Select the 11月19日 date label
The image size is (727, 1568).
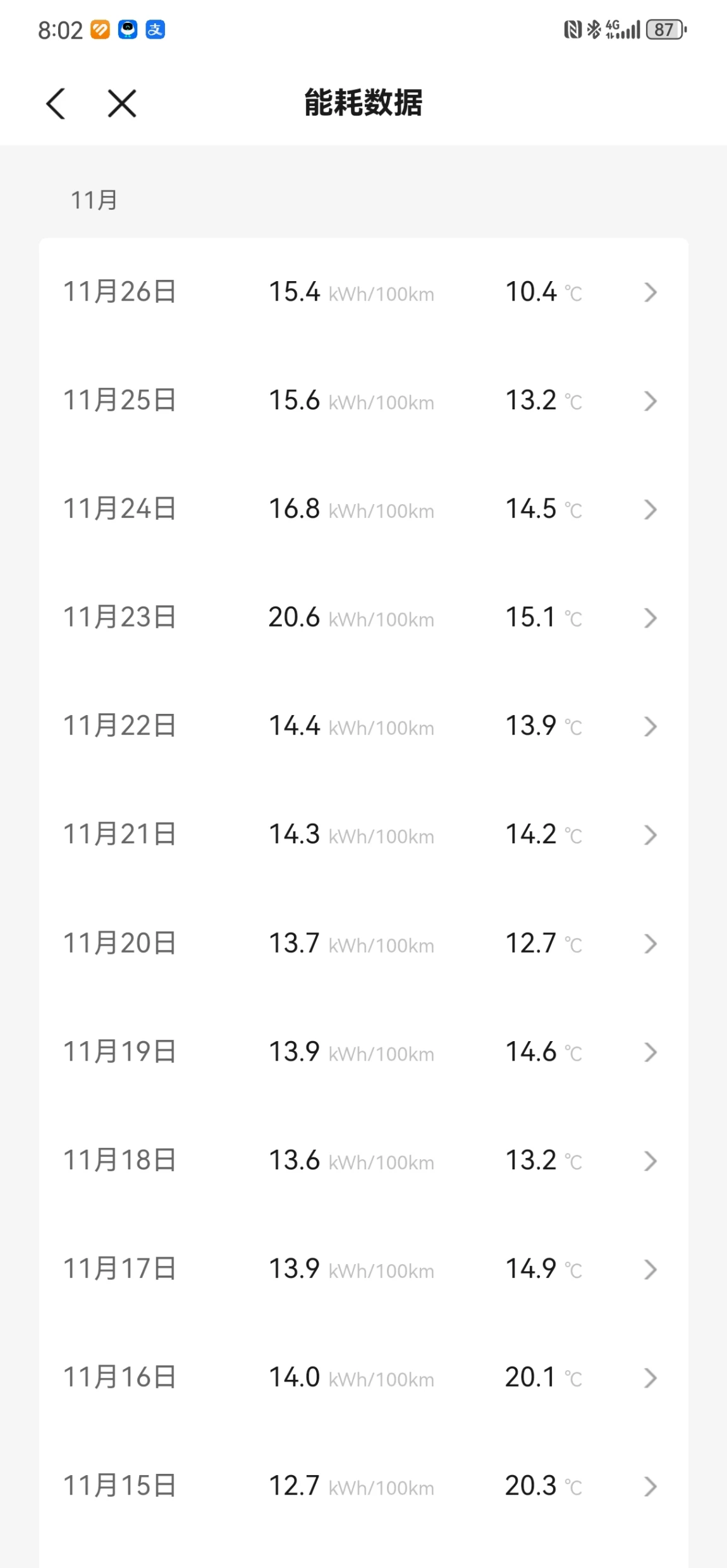point(119,1052)
